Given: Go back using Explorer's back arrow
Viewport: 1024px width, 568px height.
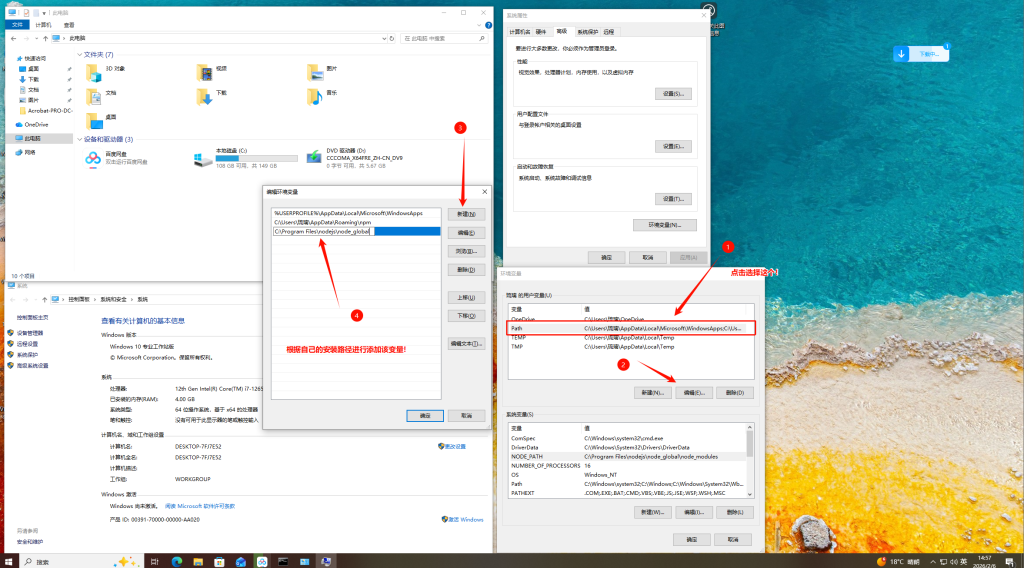Looking at the screenshot, I should [13, 39].
